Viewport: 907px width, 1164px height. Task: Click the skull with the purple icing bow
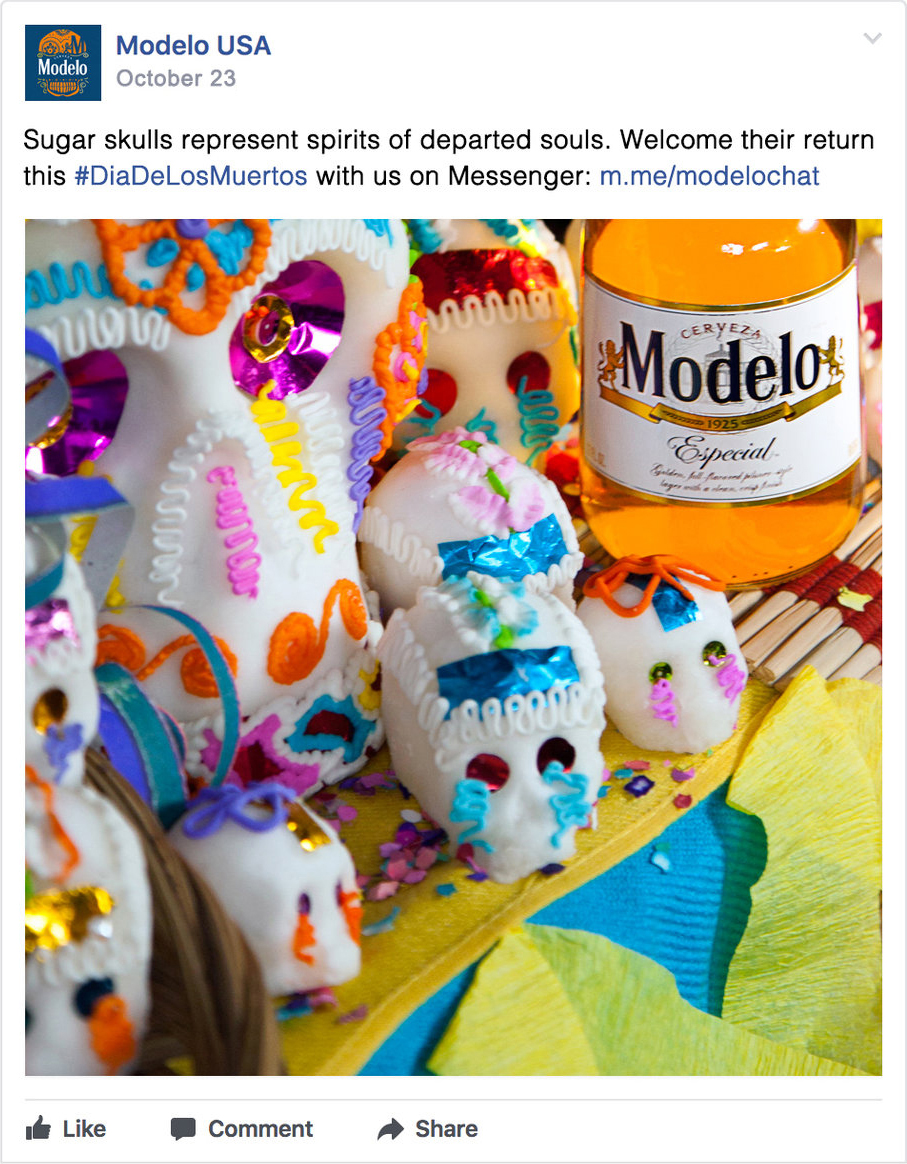pos(267,887)
